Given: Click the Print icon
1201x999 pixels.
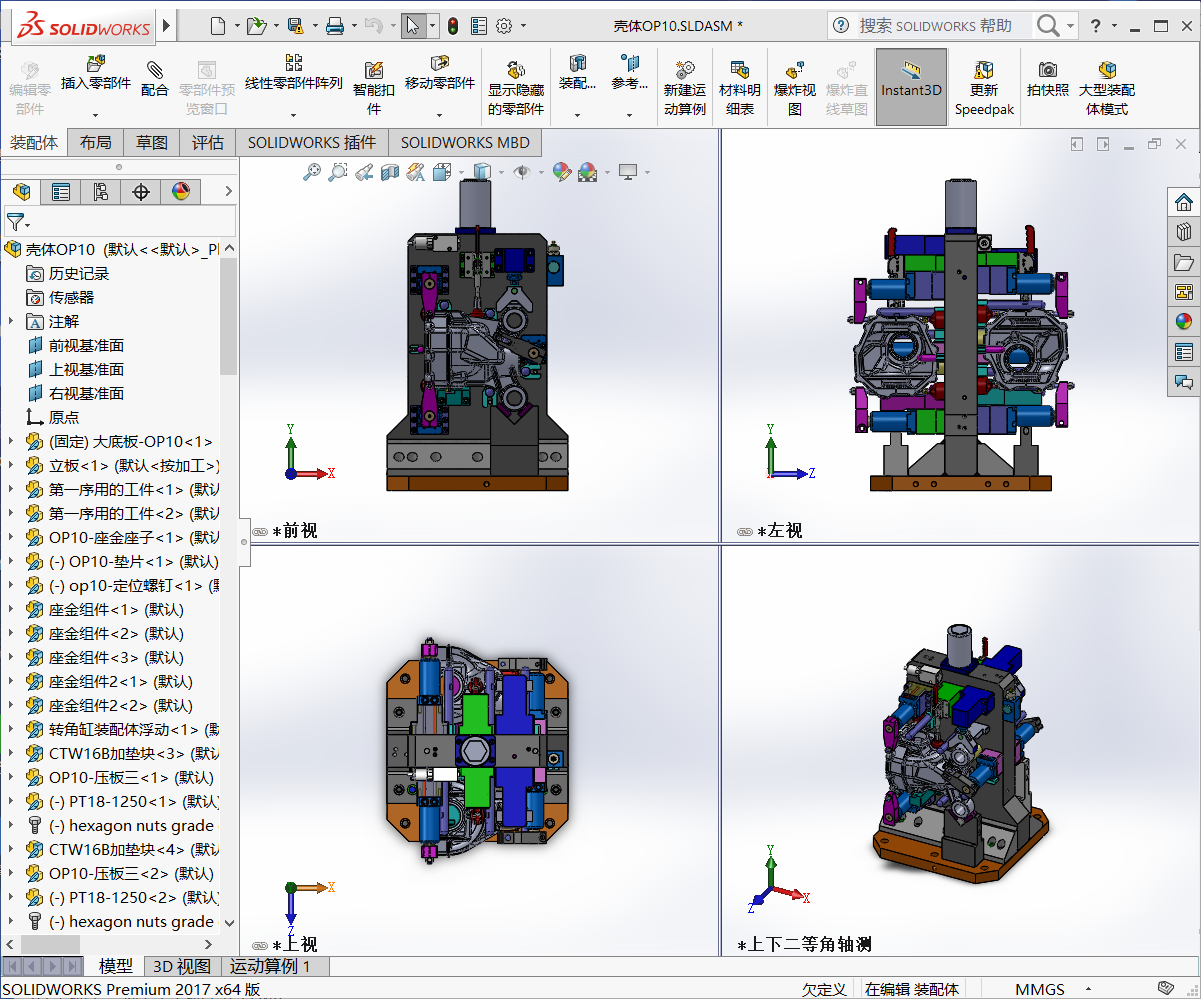Looking at the screenshot, I should 336,26.
